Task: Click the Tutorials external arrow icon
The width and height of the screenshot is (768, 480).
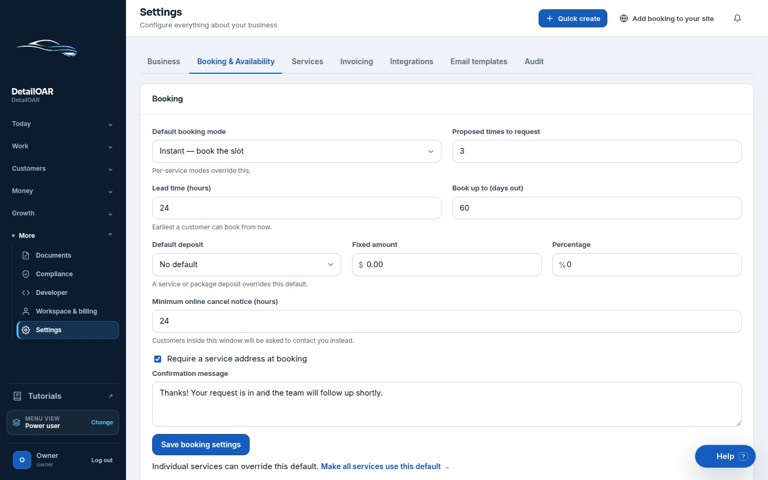Action: (110, 396)
